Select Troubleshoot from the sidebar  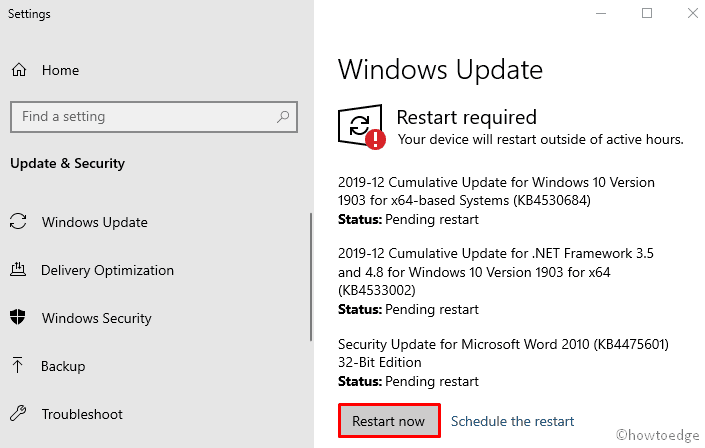82,414
